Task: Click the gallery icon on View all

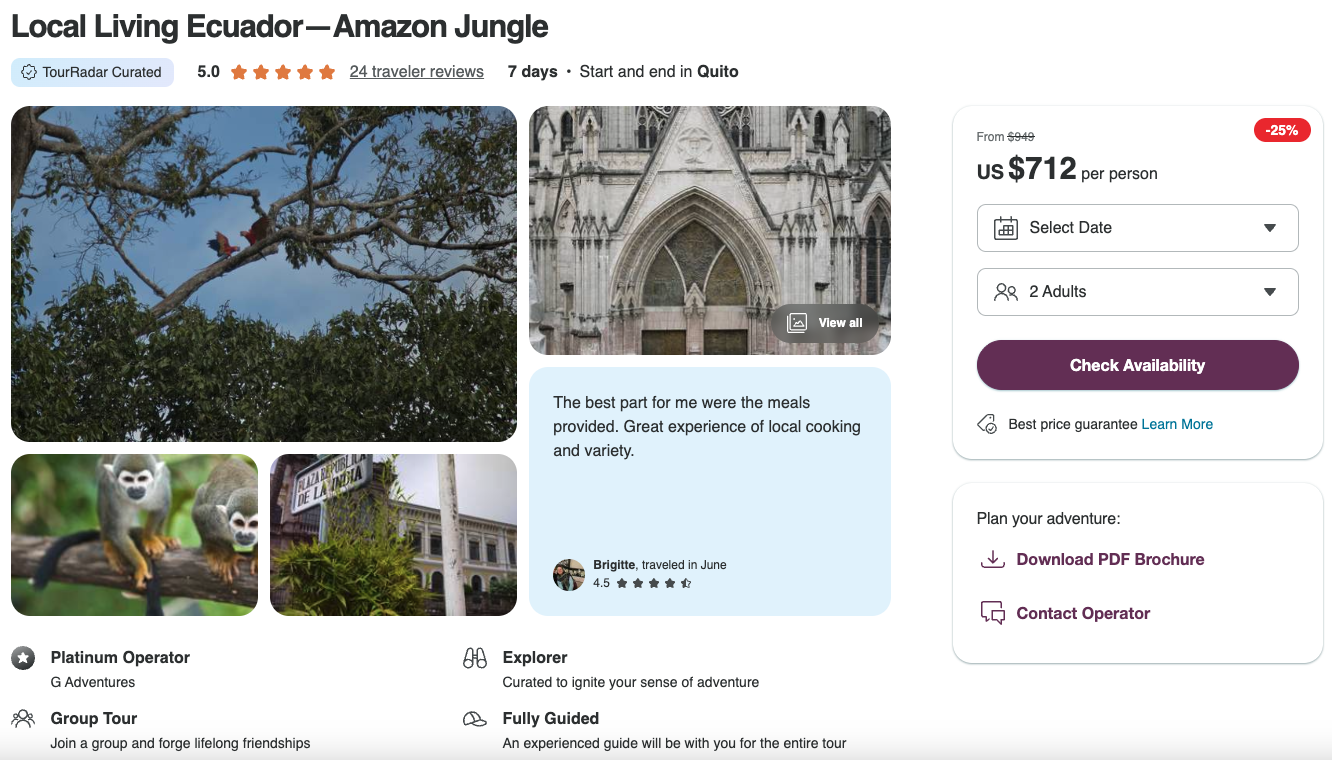Action: click(797, 322)
